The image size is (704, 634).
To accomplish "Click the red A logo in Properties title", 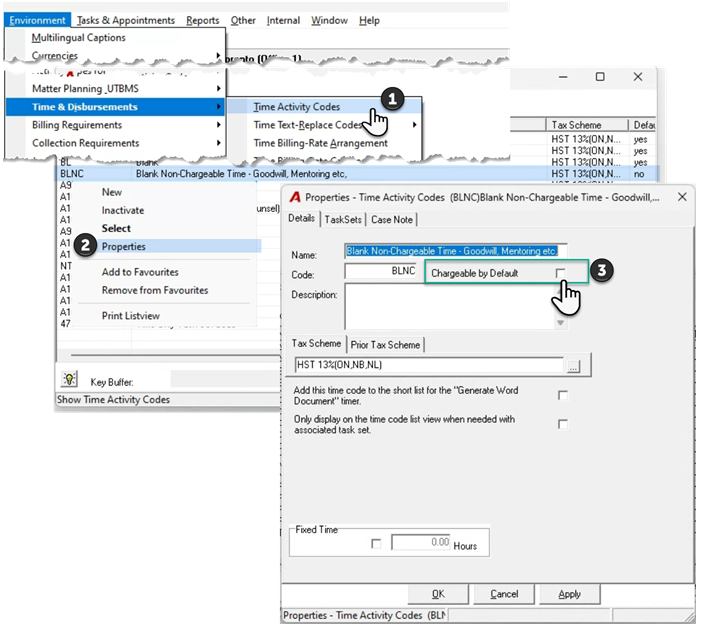I will (295, 197).
